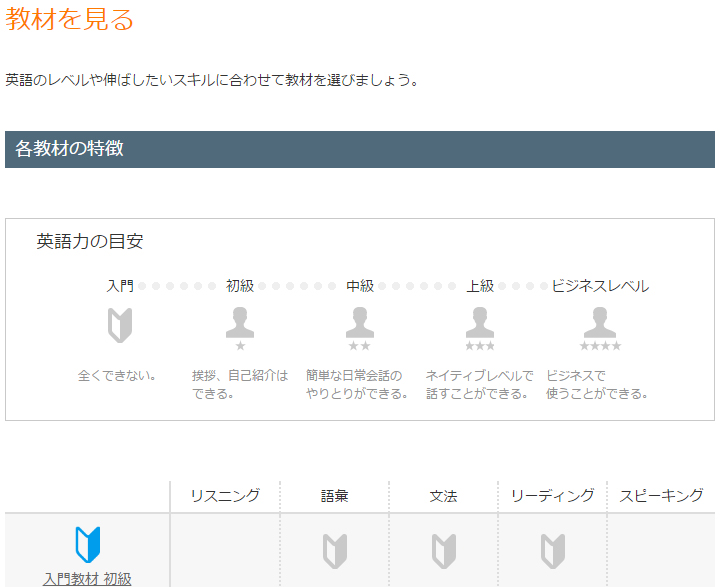Click the intro sentence 英語のレベルや伸ばしたいスキル
This screenshot has width=728, height=587.
[x=212, y=80]
